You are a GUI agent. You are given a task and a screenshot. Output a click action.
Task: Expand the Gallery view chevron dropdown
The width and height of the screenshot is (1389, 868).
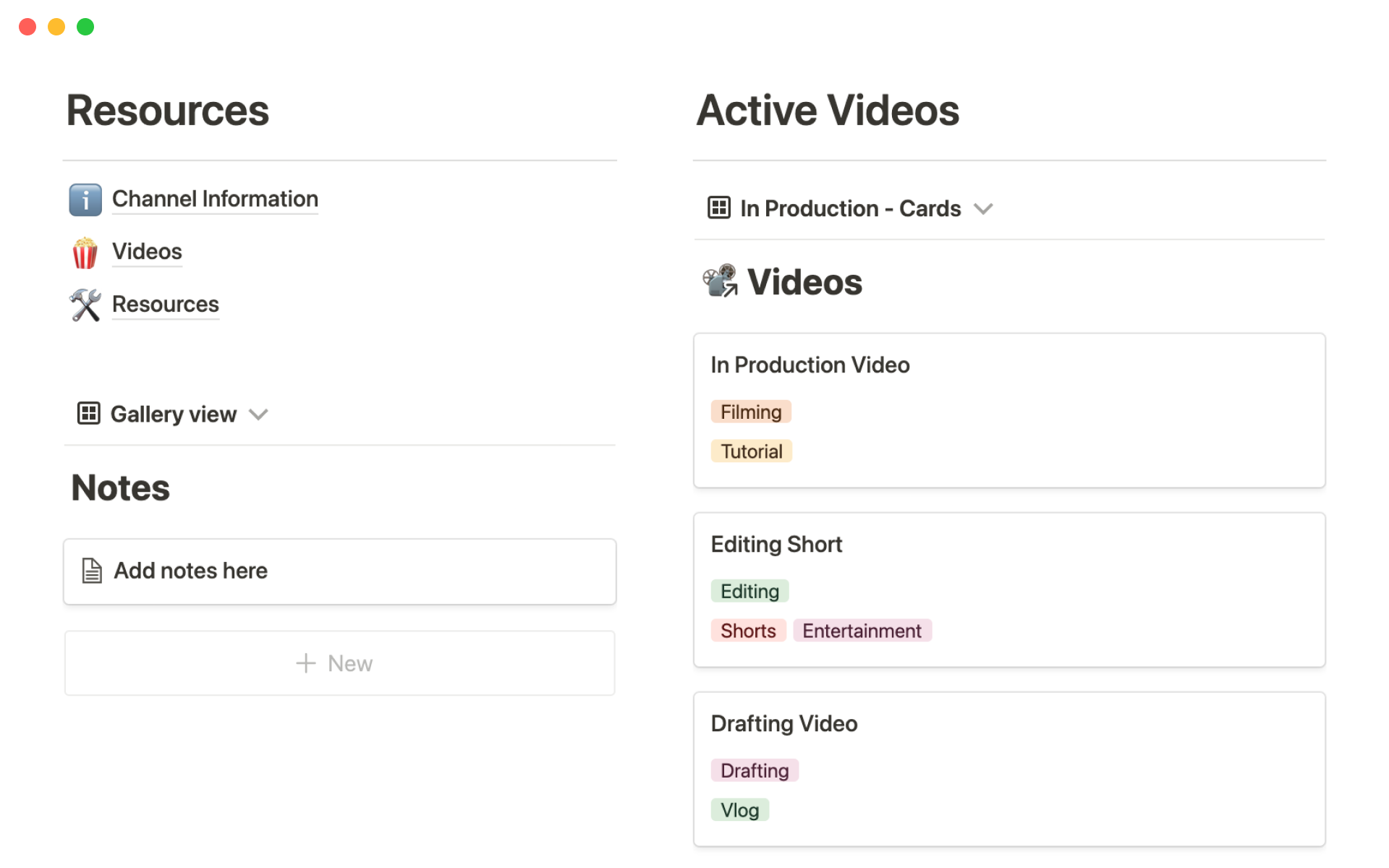pos(258,414)
